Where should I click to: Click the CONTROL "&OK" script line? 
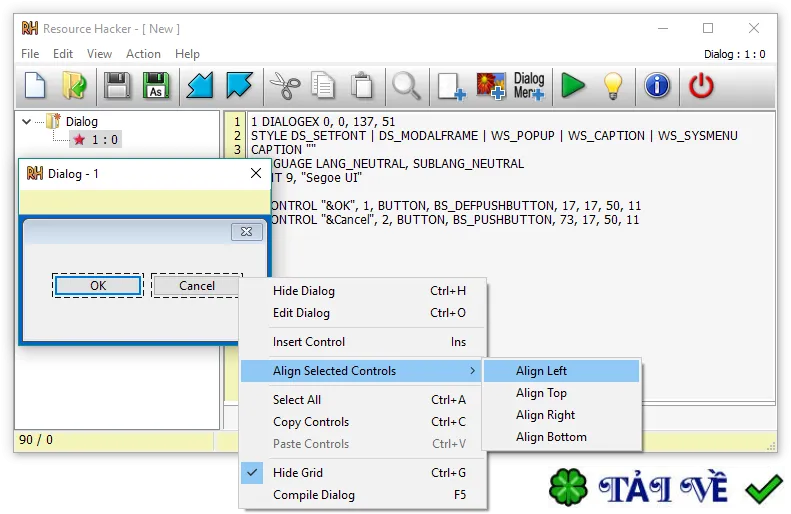pos(456,206)
